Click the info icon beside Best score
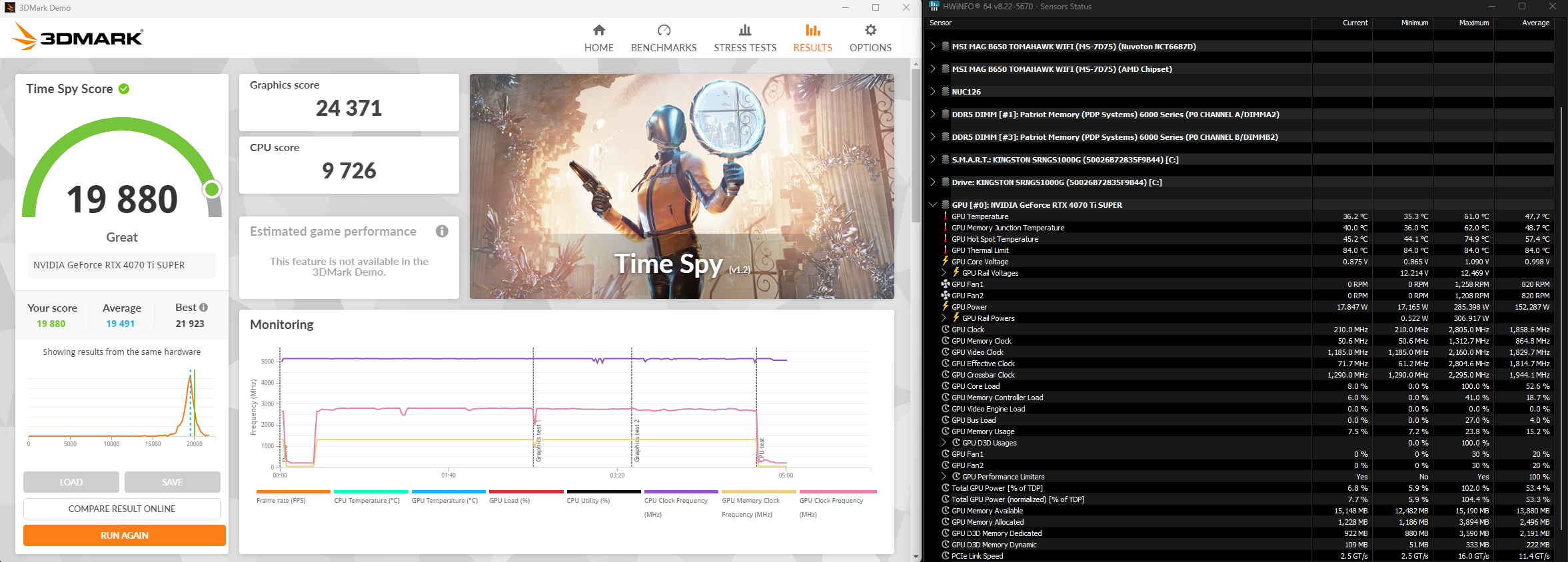The image size is (1568, 562). pyautogui.click(x=204, y=308)
